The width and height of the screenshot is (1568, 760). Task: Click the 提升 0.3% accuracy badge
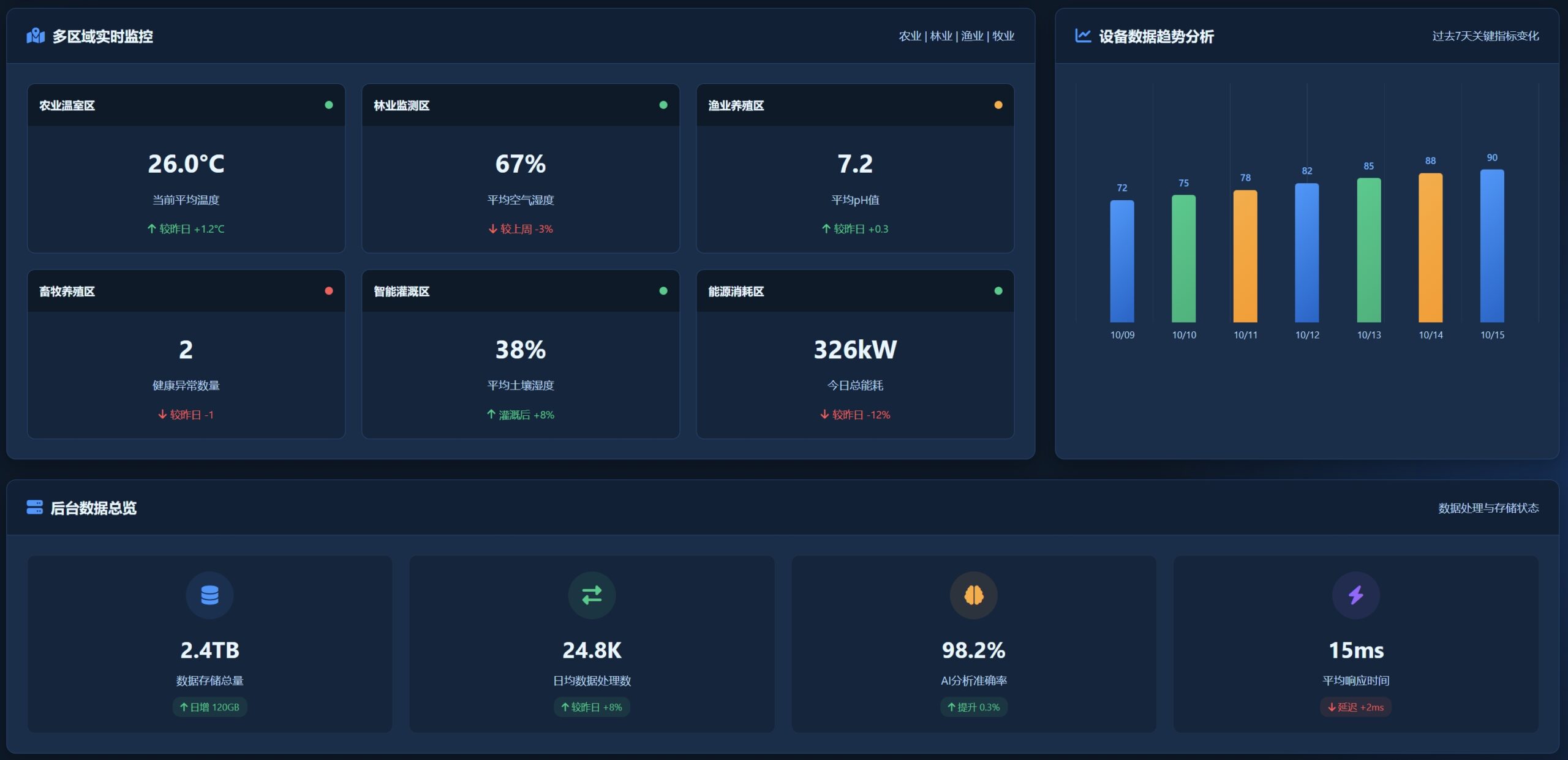973,707
